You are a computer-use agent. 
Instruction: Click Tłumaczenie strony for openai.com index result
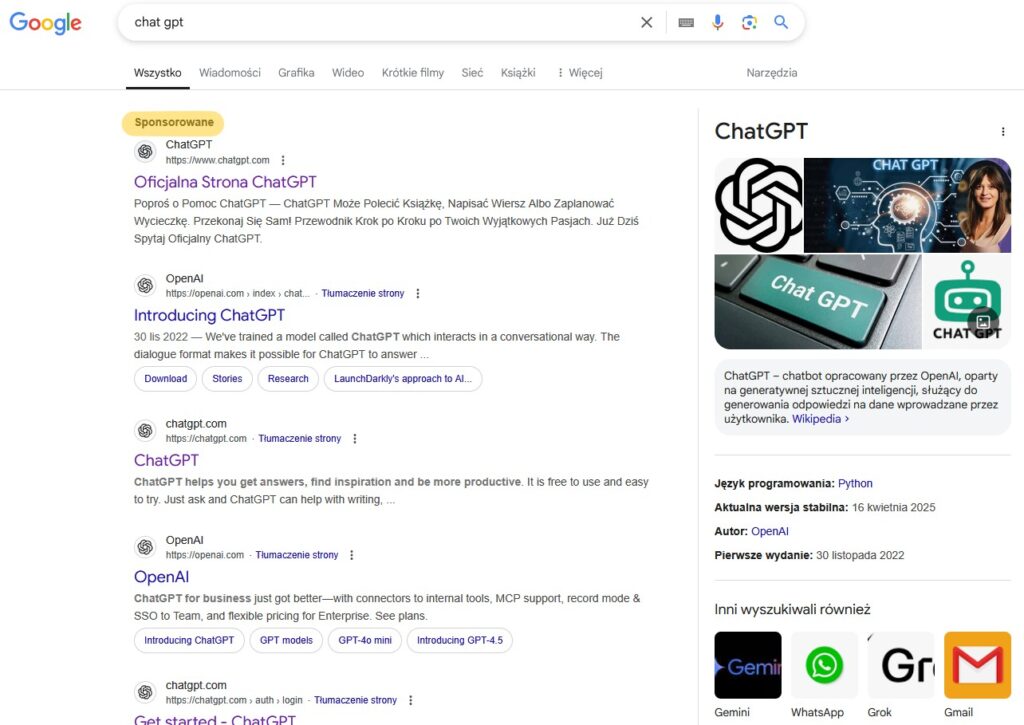point(363,293)
